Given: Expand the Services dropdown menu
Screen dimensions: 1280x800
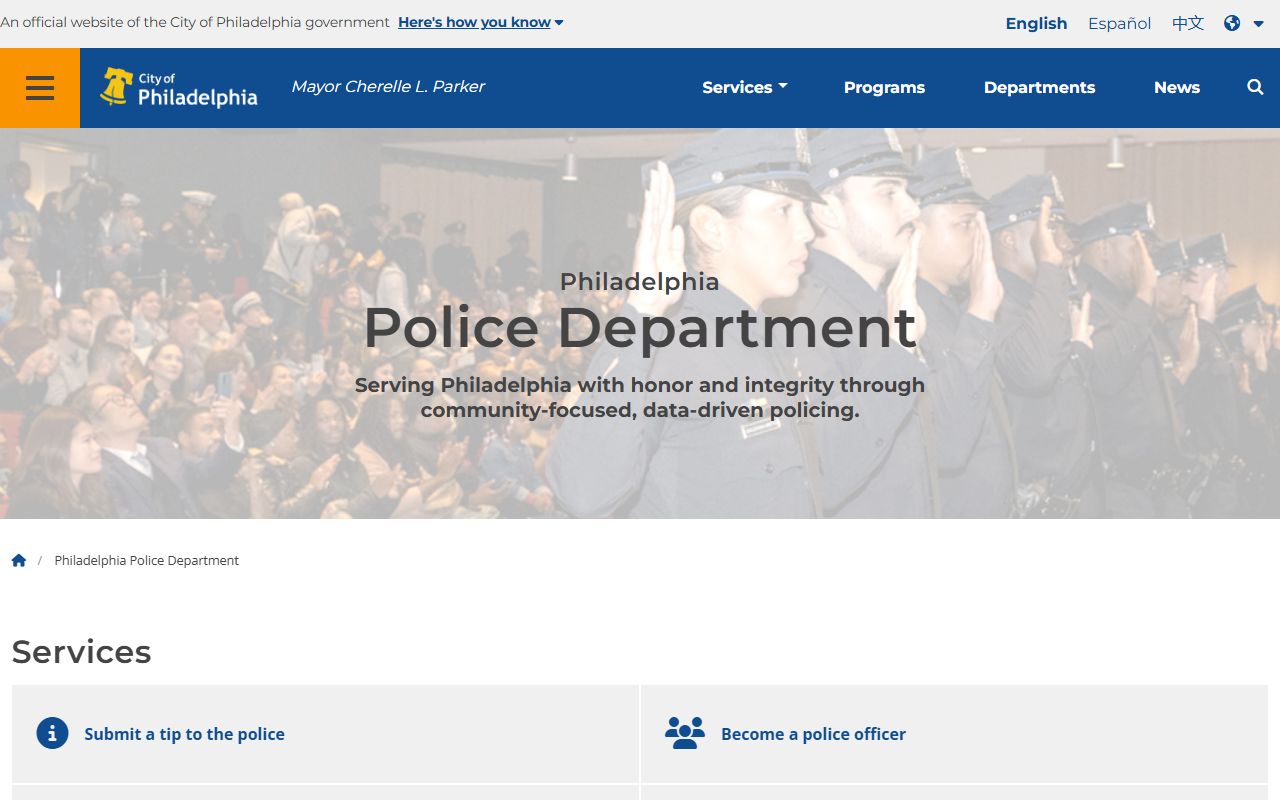Looking at the screenshot, I should 745,87.
